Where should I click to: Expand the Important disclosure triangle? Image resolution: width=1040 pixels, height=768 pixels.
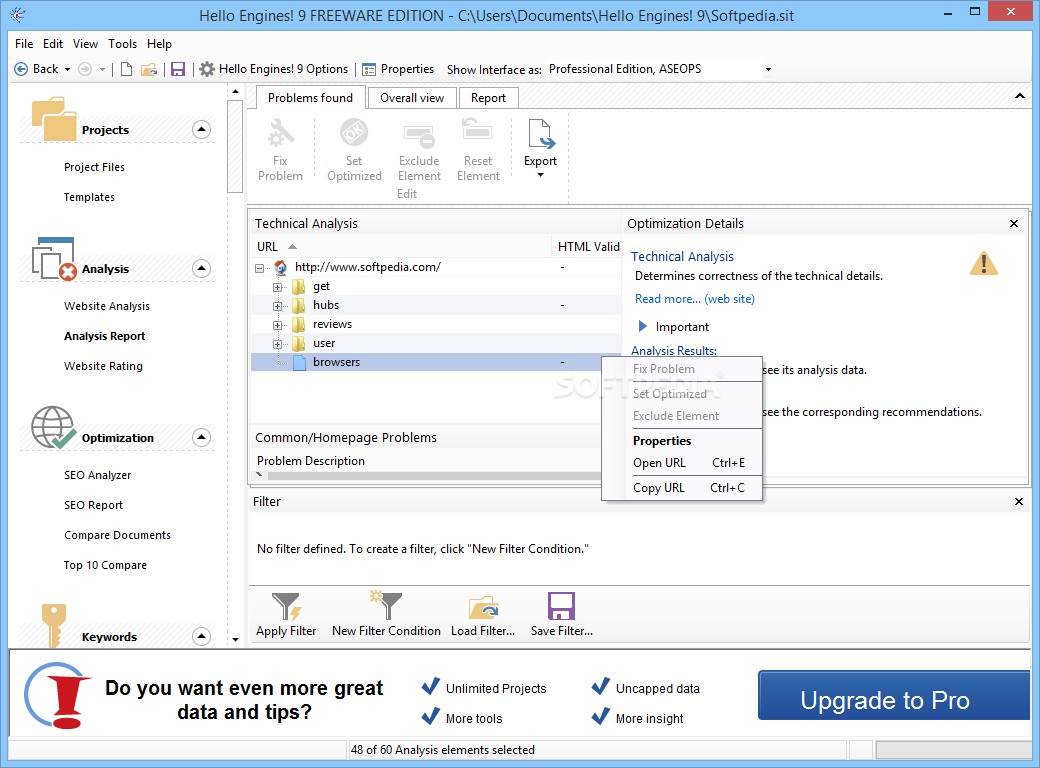point(642,326)
